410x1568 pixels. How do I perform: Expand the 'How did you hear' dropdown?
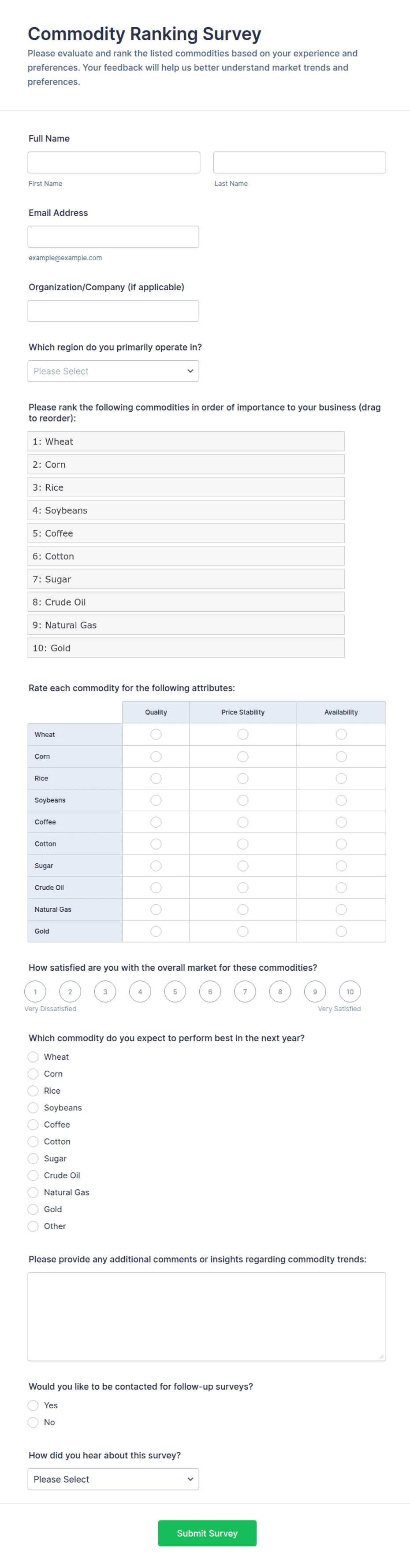[x=113, y=1479]
